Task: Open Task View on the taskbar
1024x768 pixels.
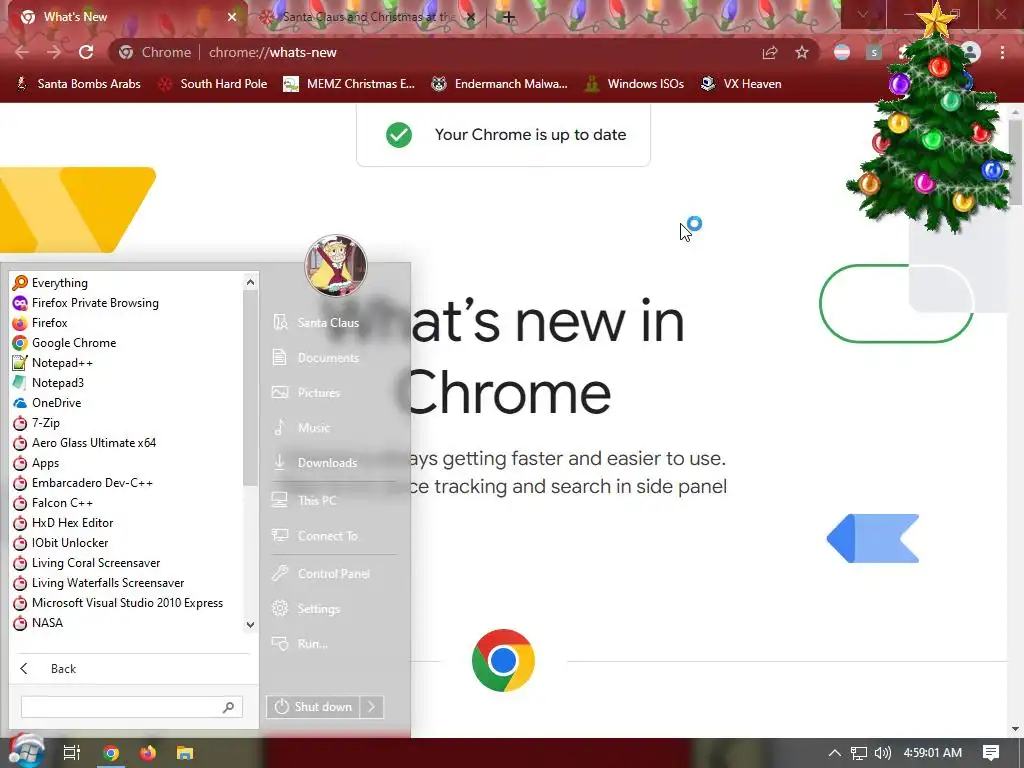Action: point(72,753)
